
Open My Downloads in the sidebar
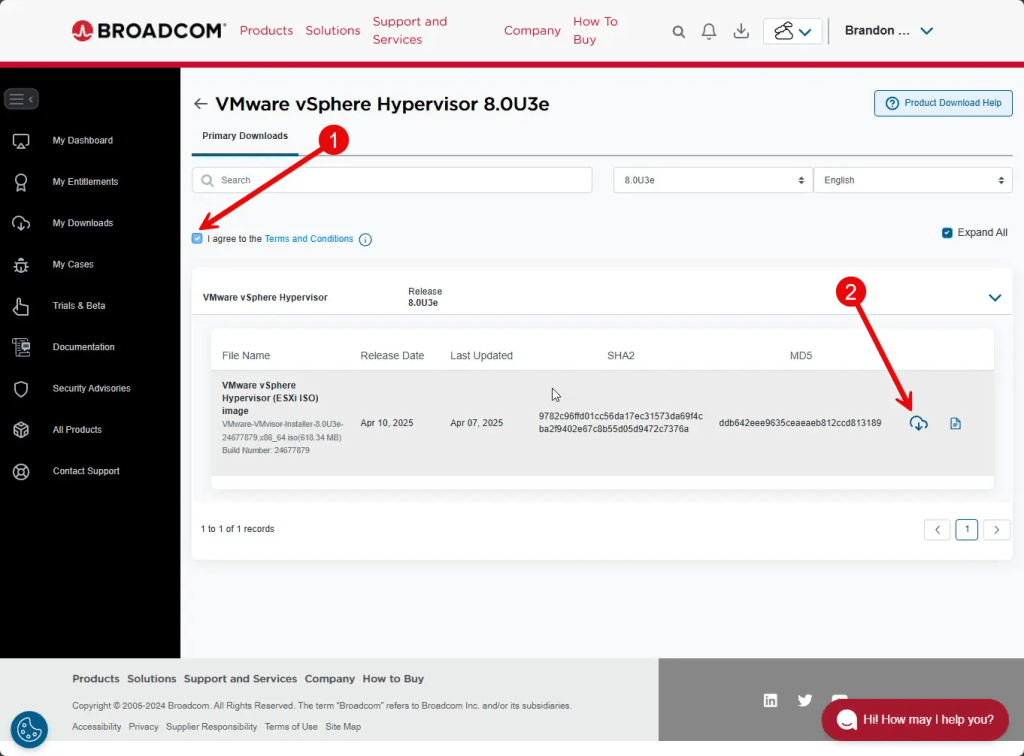tap(82, 223)
